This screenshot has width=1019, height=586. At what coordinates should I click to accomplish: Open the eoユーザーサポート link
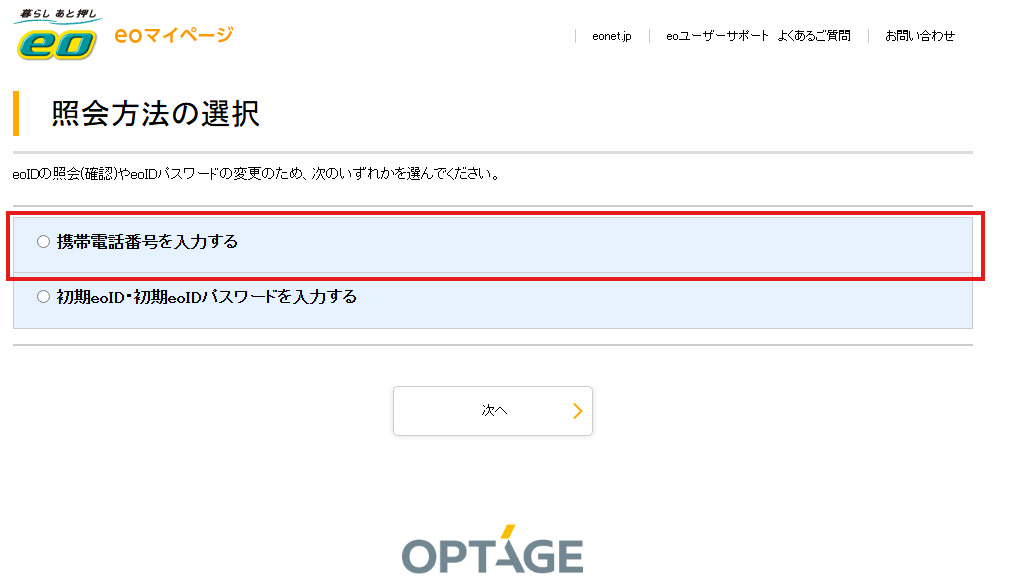pyautogui.click(x=717, y=36)
